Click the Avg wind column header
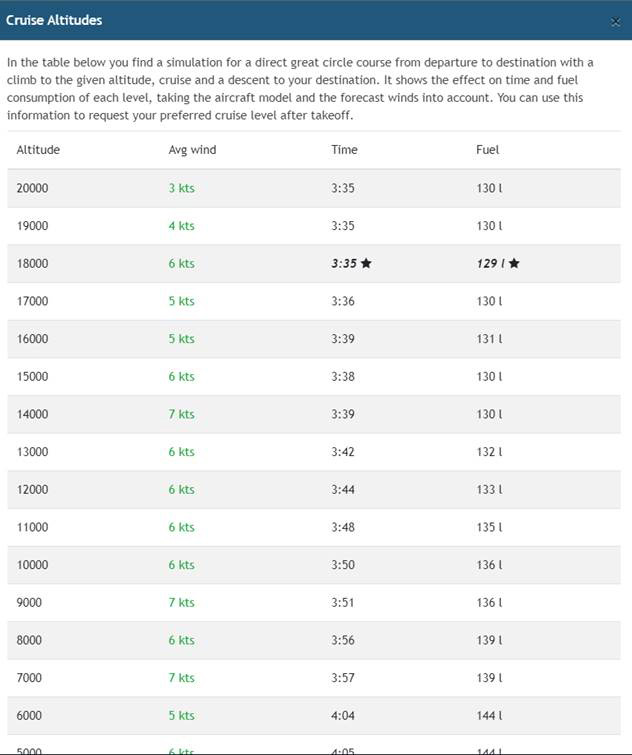This screenshot has height=755, width=632. point(192,150)
